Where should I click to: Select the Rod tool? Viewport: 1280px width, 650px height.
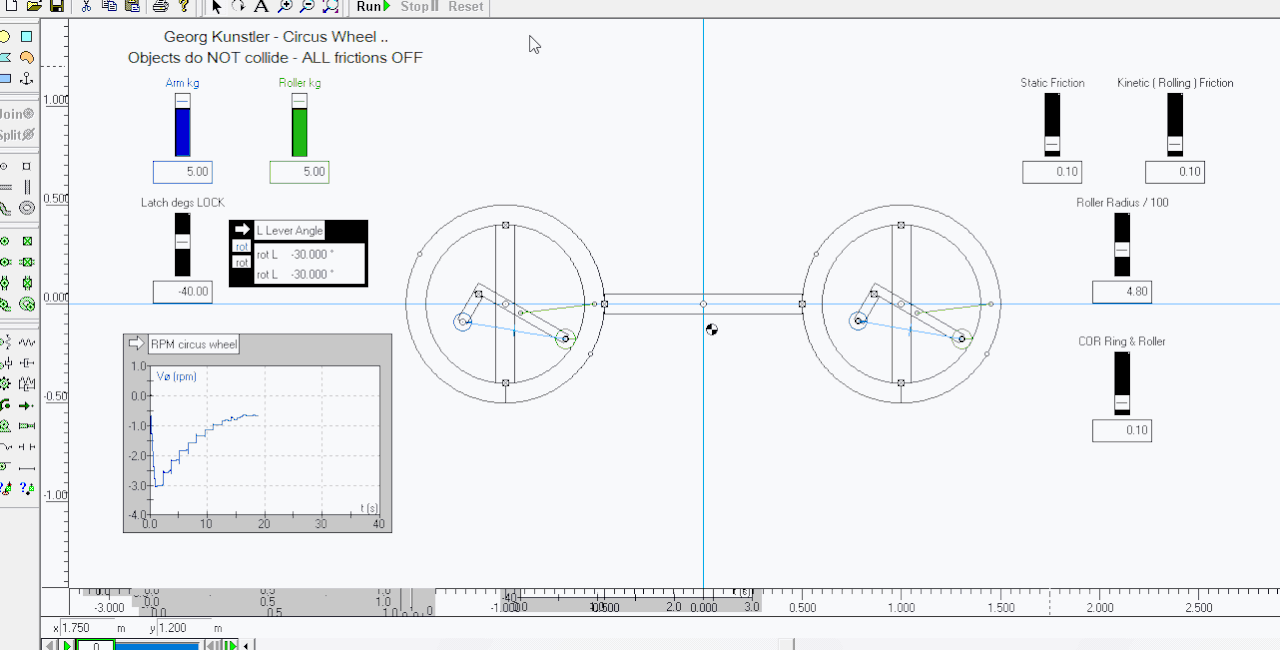[x=27, y=468]
